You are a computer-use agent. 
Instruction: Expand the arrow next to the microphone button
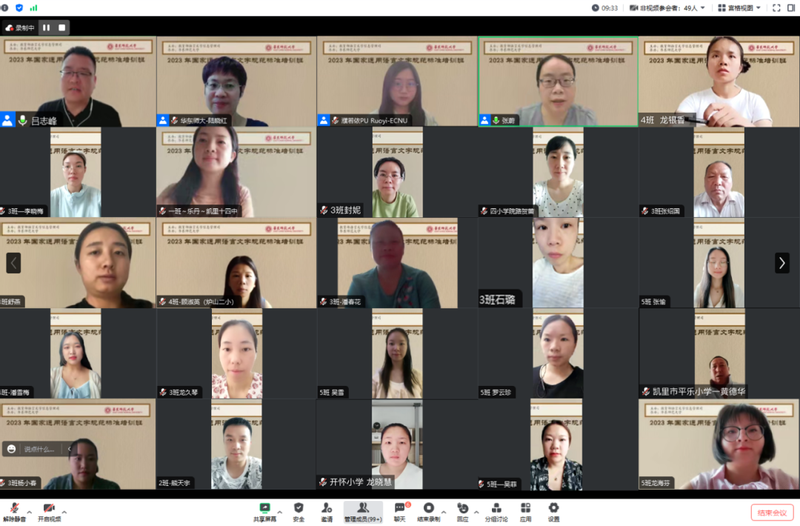(27, 505)
